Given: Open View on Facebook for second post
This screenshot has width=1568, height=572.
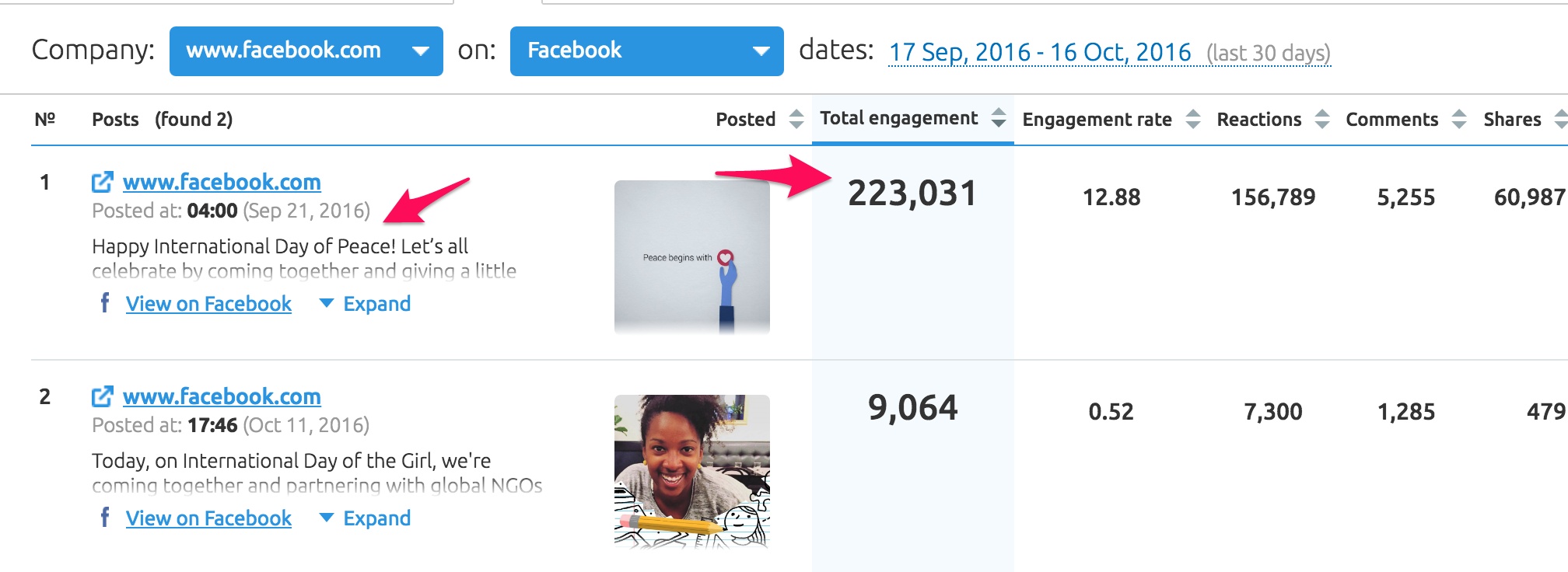Looking at the screenshot, I should [208, 518].
